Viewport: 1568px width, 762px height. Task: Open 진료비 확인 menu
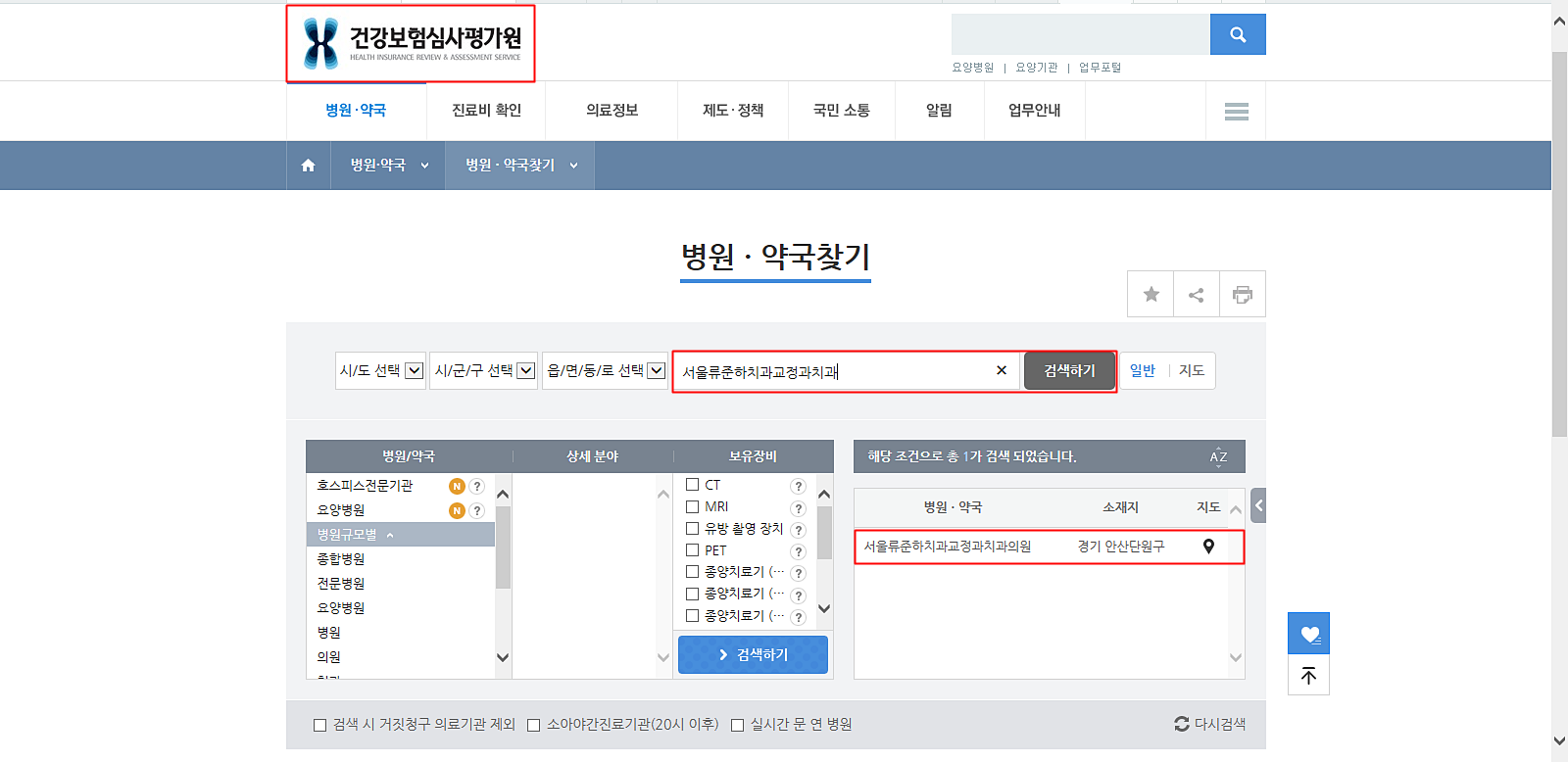point(486,111)
